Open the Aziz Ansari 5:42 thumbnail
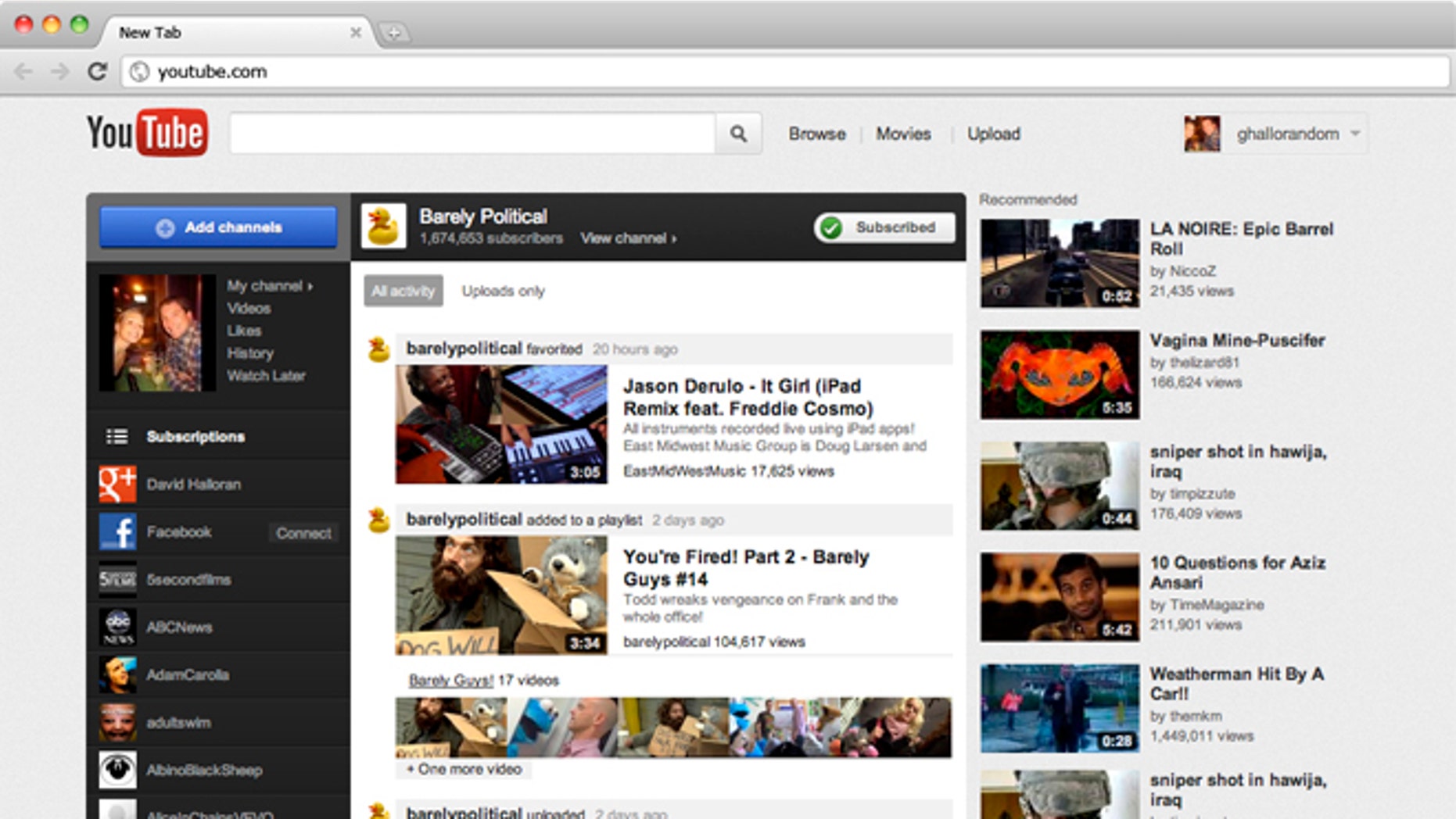This screenshot has height=819, width=1456. (x=1060, y=597)
